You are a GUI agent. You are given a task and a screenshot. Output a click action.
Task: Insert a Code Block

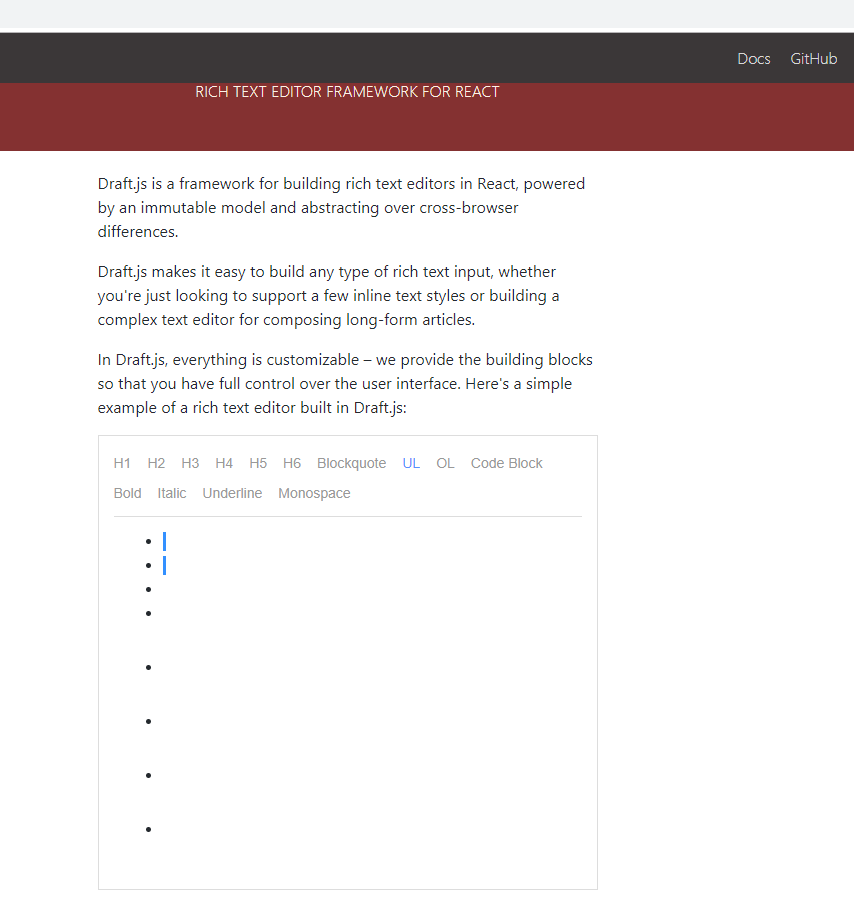coord(506,463)
